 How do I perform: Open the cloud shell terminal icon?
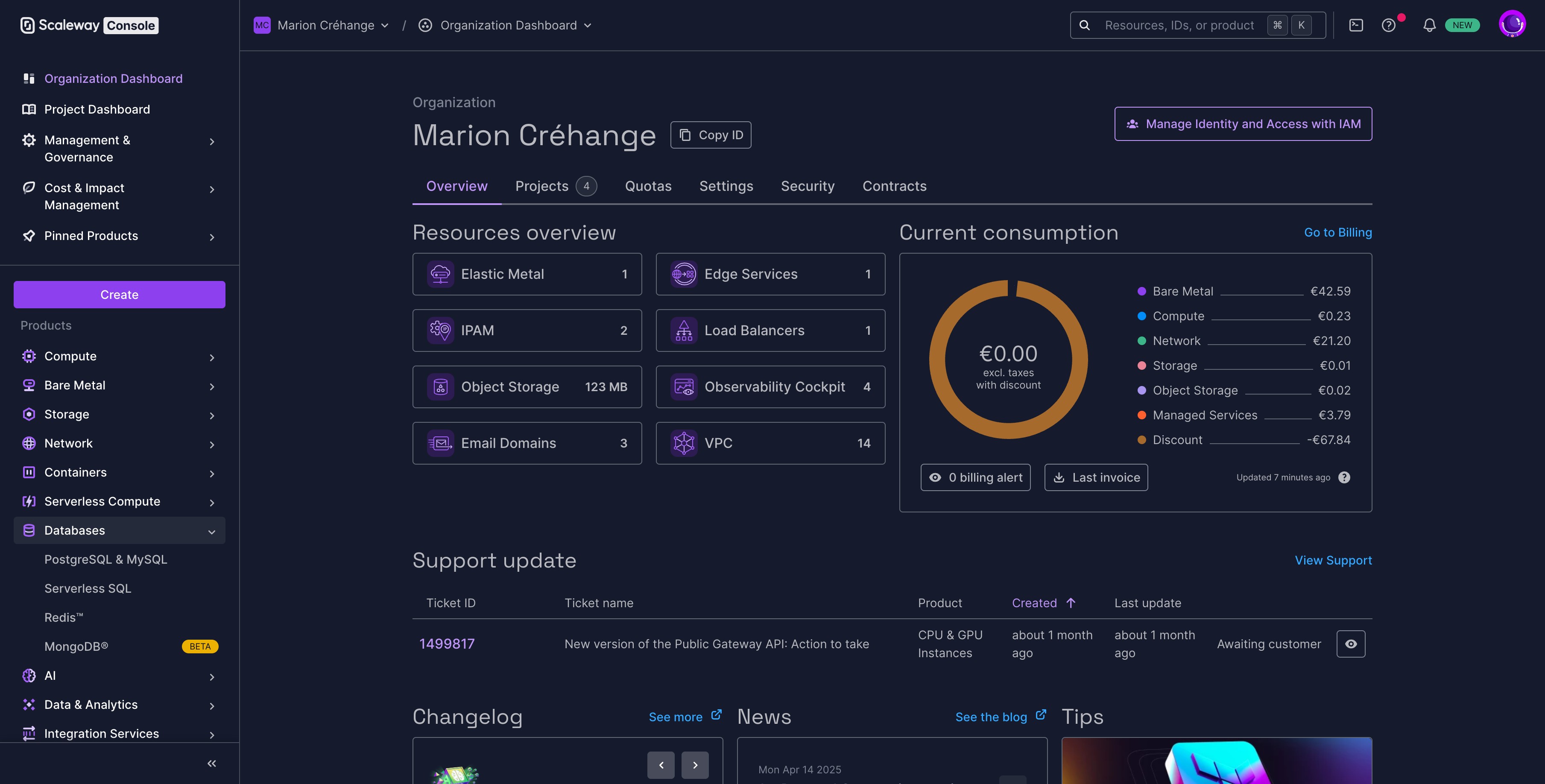pyautogui.click(x=1356, y=25)
